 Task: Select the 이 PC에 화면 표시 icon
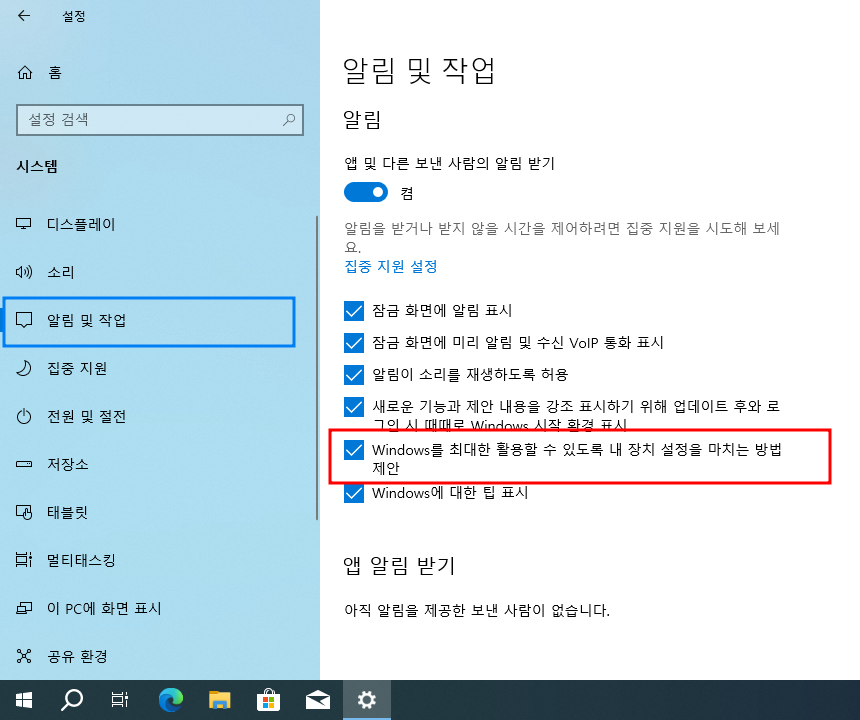[24, 608]
